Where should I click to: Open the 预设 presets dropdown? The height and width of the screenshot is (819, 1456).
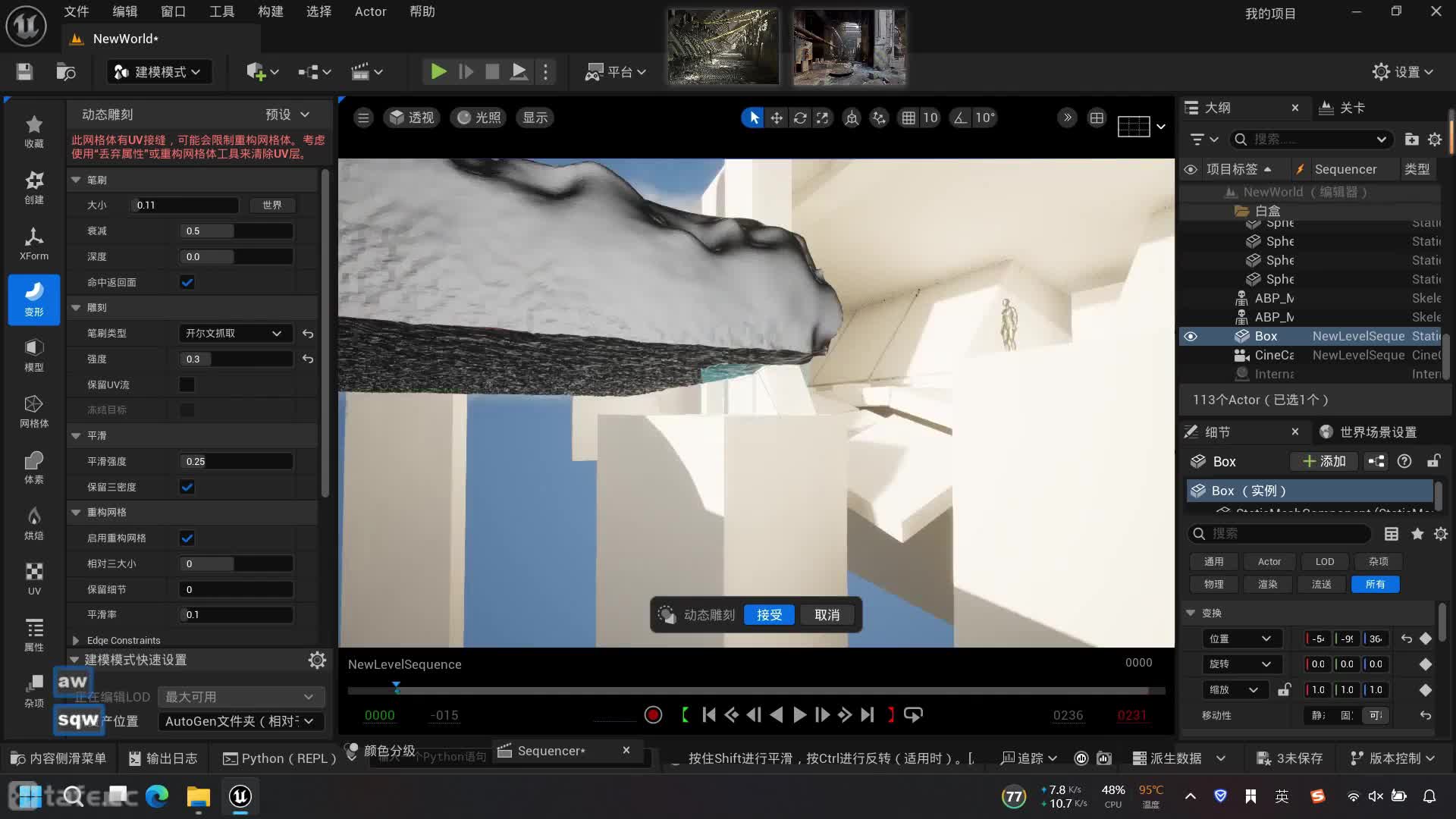tap(287, 115)
